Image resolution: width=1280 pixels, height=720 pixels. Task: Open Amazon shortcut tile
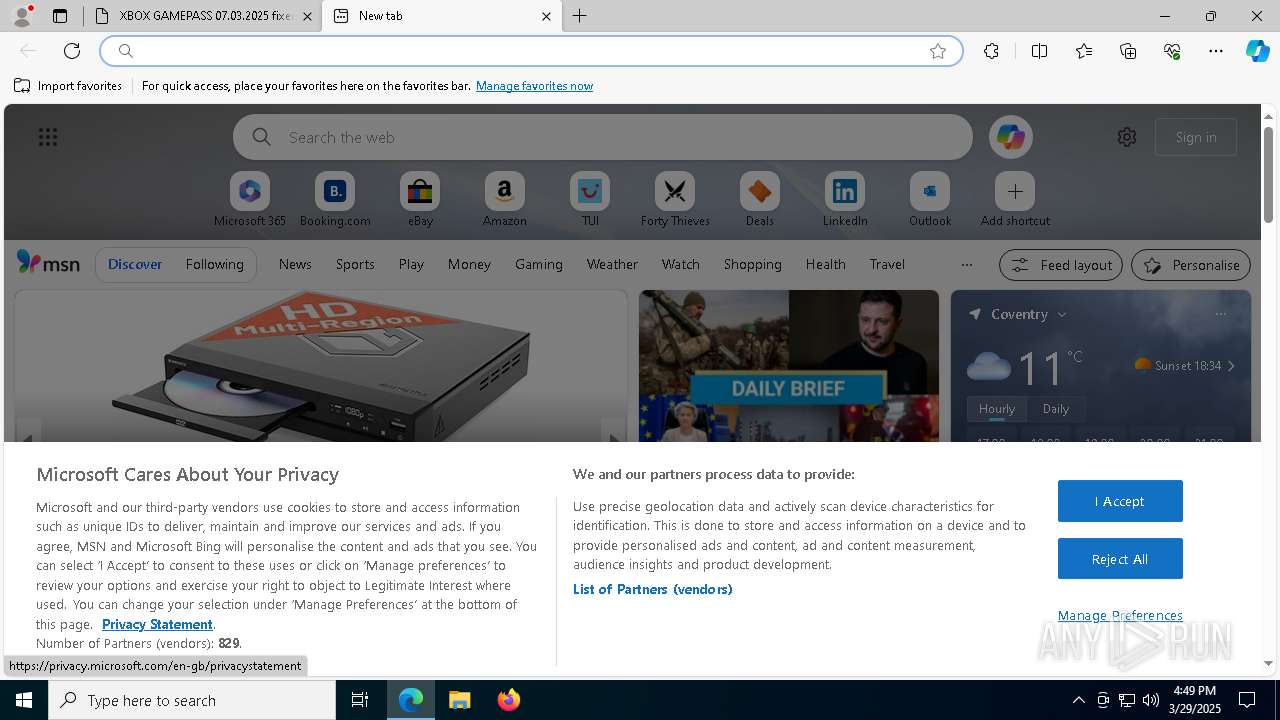(x=504, y=200)
